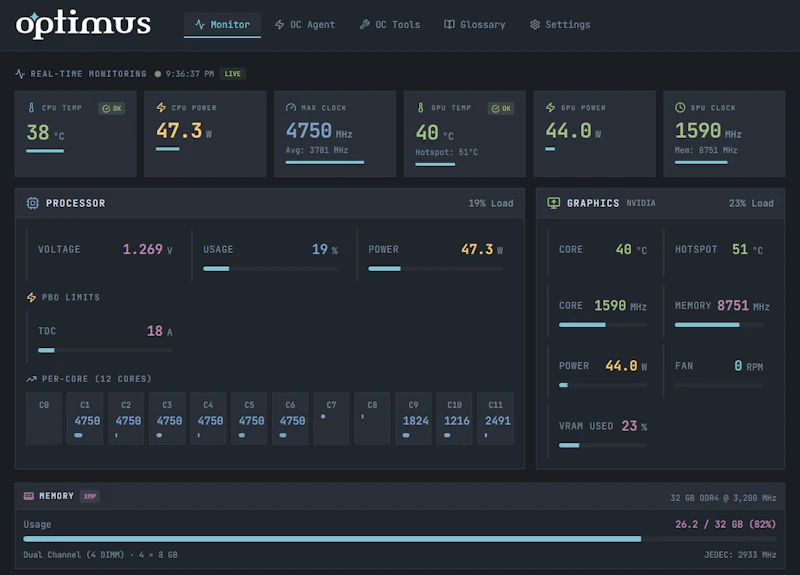Click the Fan 0 RPM value
The height and width of the screenshot is (575, 800).
(748, 366)
